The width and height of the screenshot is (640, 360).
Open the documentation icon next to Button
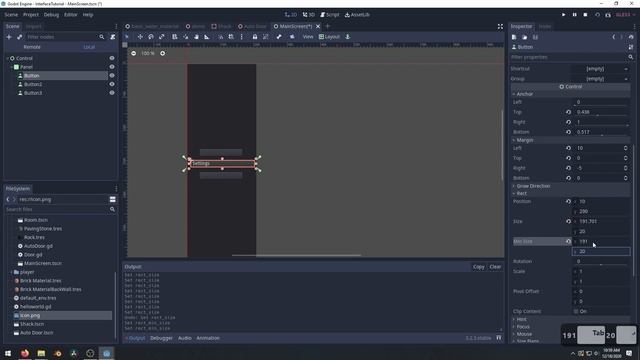(x=631, y=47)
